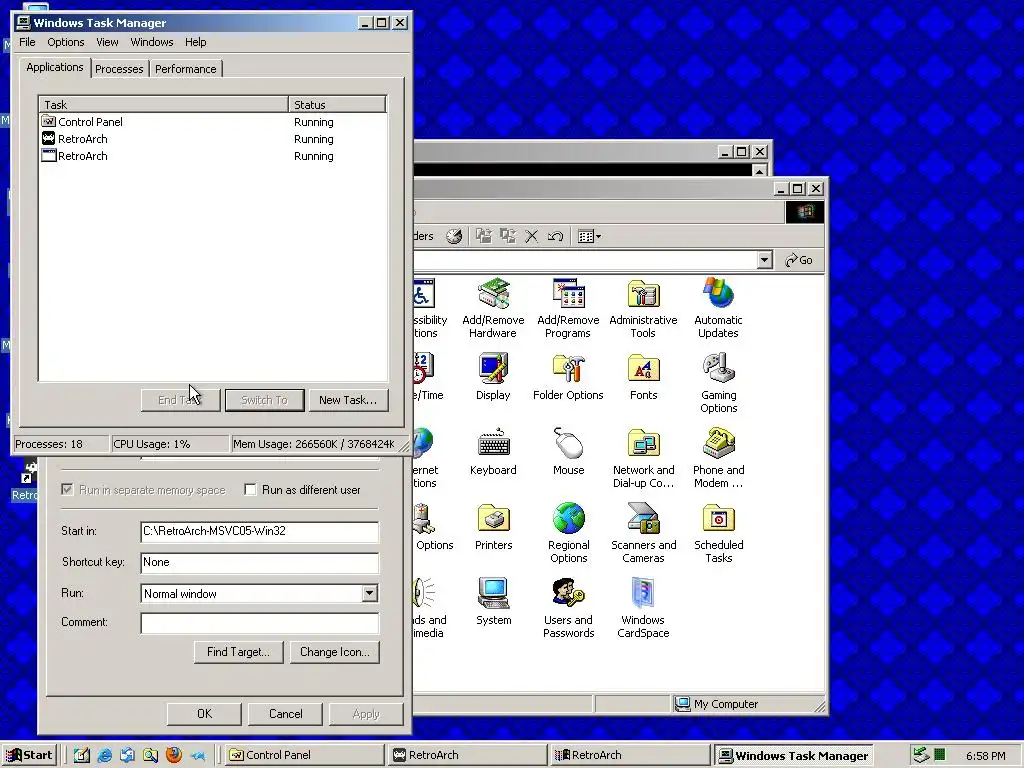Switch to the Processes tab
This screenshot has height=768, width=1024.
pyautogui.click(x=119, y=69)
